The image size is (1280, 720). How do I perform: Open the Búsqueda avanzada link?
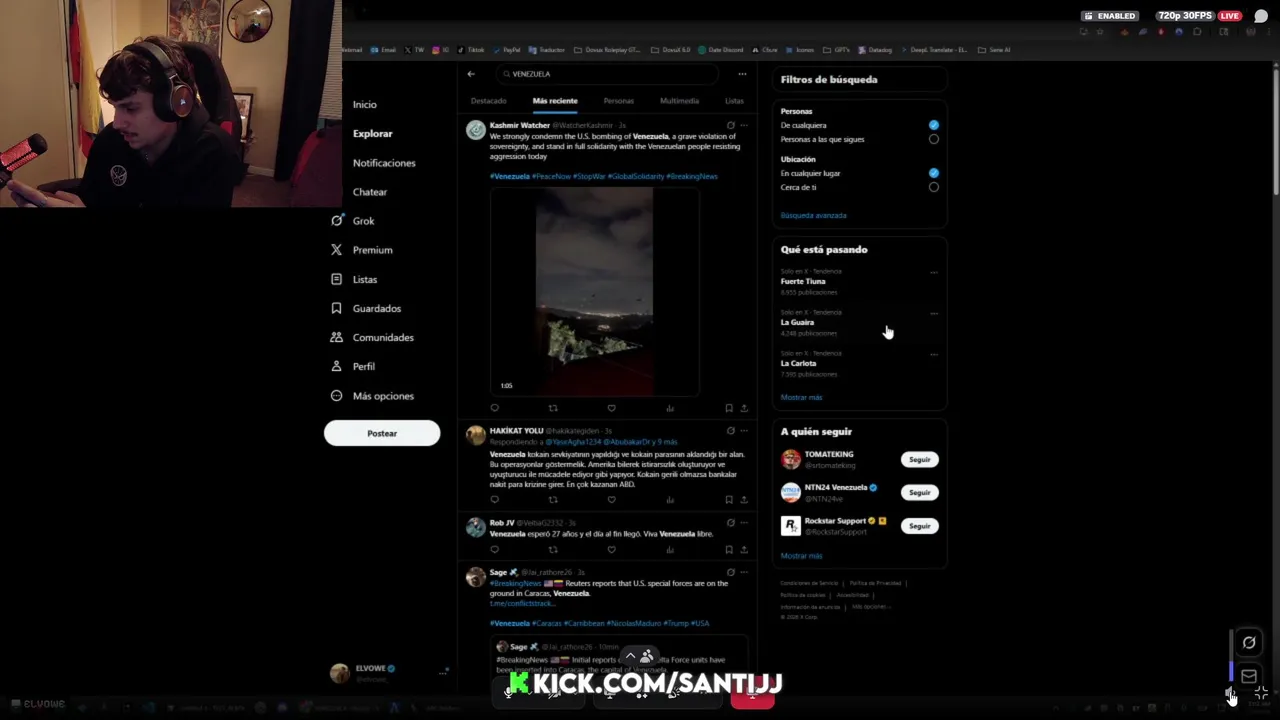click(x=813, y=215)
